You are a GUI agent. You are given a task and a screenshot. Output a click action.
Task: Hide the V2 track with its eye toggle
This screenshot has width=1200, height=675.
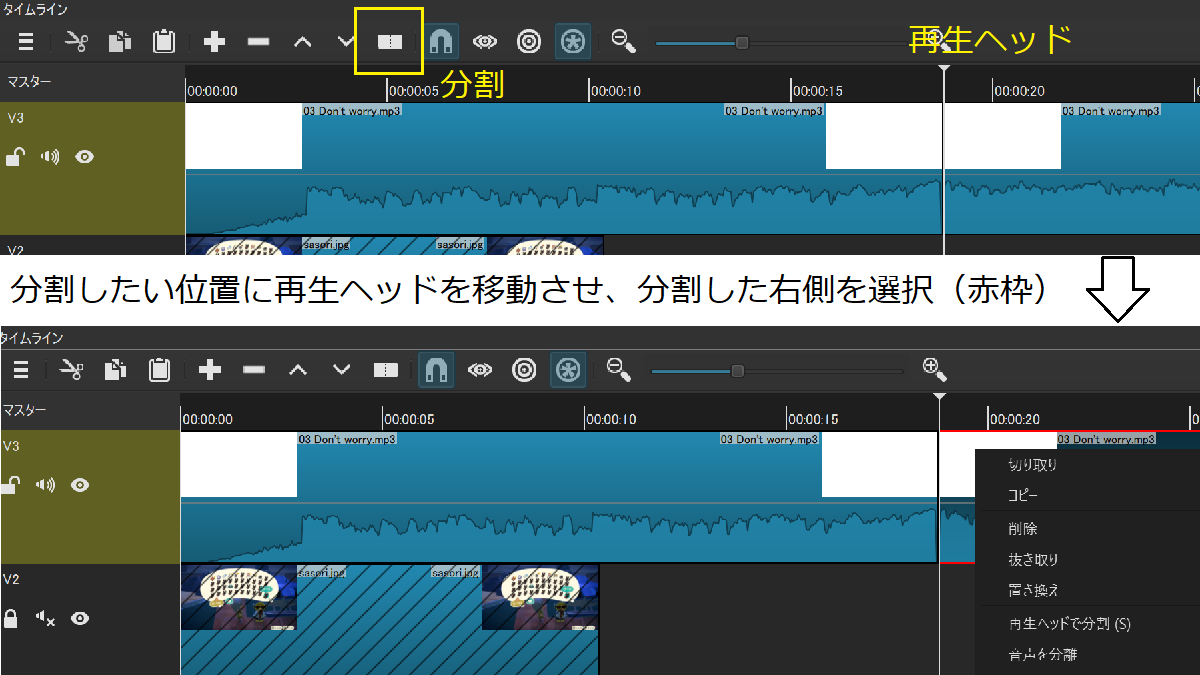(x=79, y=618)
